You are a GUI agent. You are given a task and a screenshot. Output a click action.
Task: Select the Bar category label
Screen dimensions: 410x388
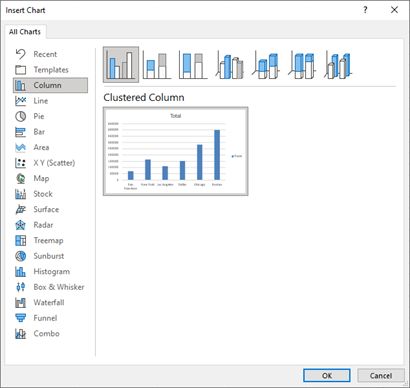[39, 132]
